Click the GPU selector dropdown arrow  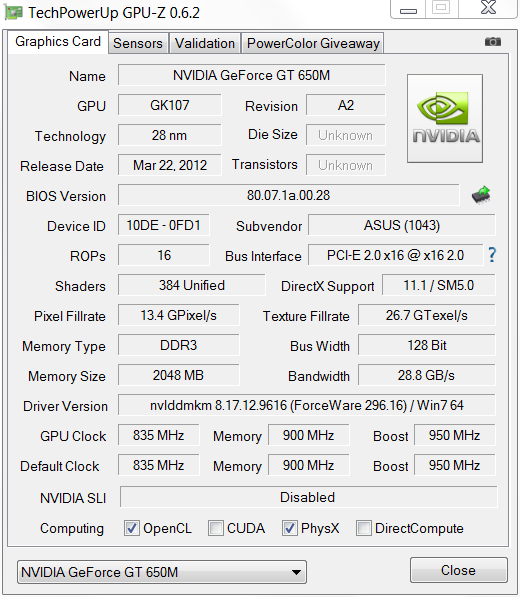point(296,572)
